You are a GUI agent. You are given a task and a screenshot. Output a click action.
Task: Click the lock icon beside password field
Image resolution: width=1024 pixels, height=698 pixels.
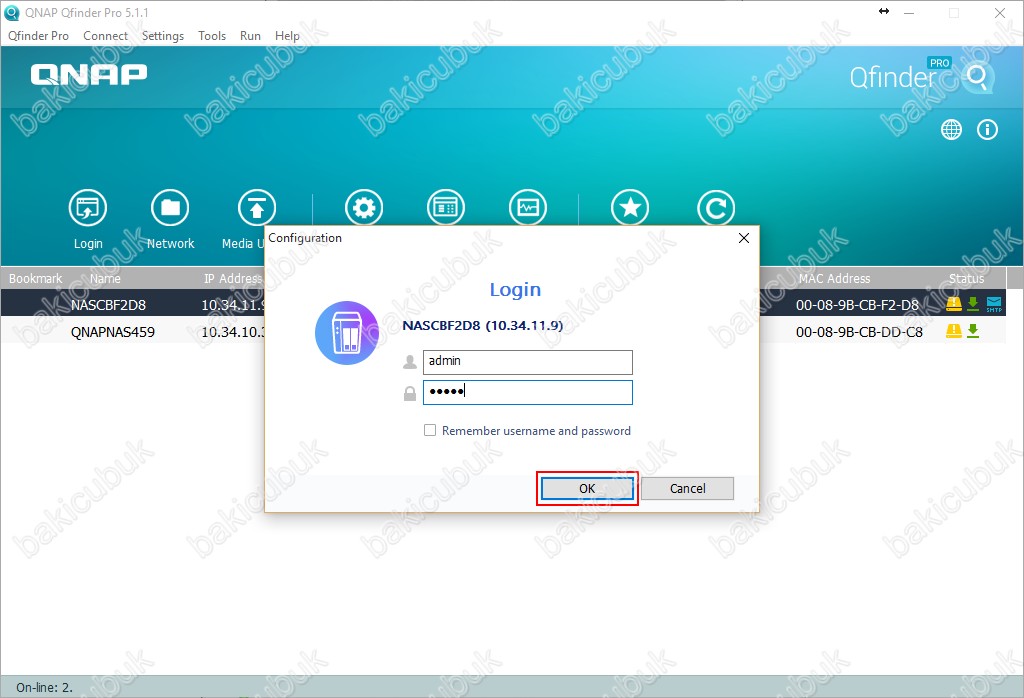409,393
